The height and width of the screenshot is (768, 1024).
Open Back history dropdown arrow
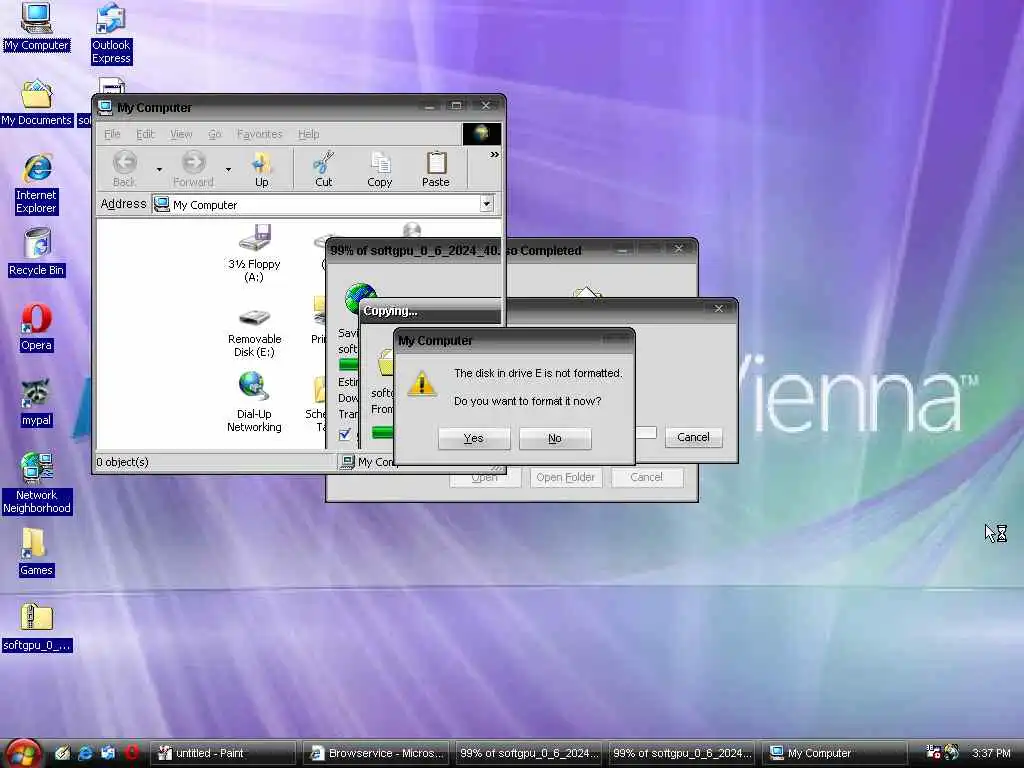click(159, 169)
